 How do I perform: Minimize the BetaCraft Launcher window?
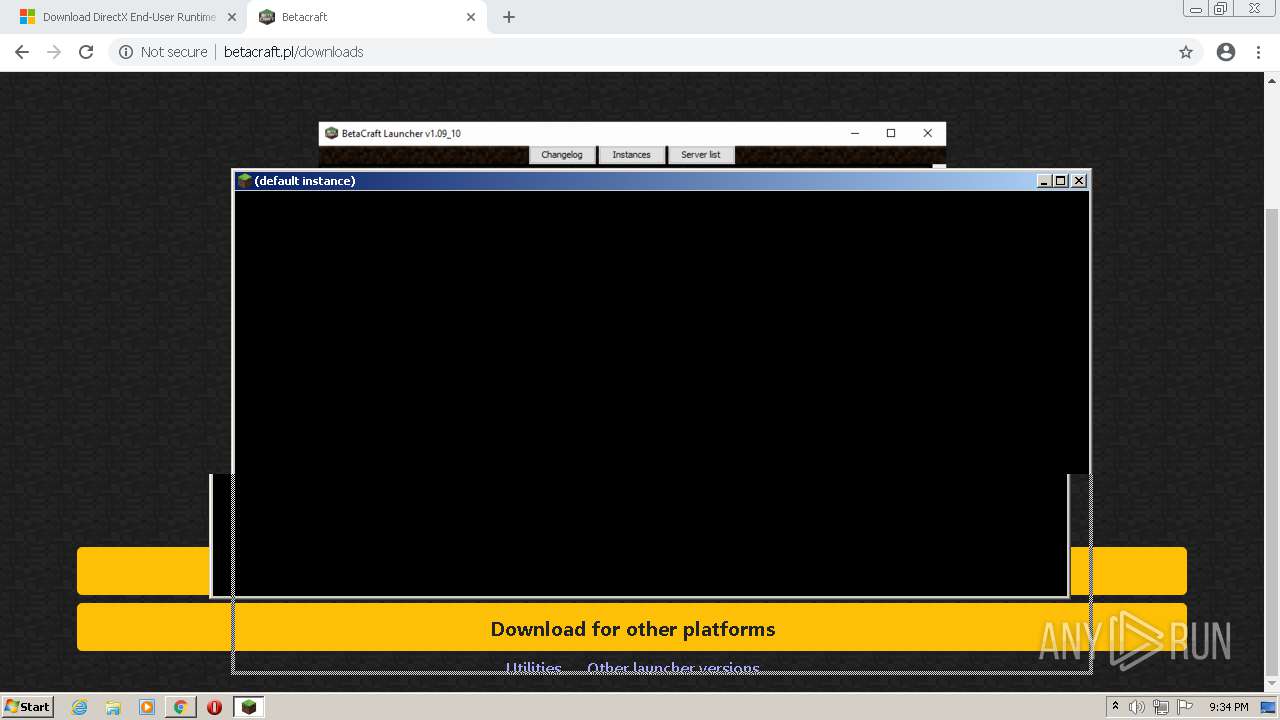click(x=855, y=133)
